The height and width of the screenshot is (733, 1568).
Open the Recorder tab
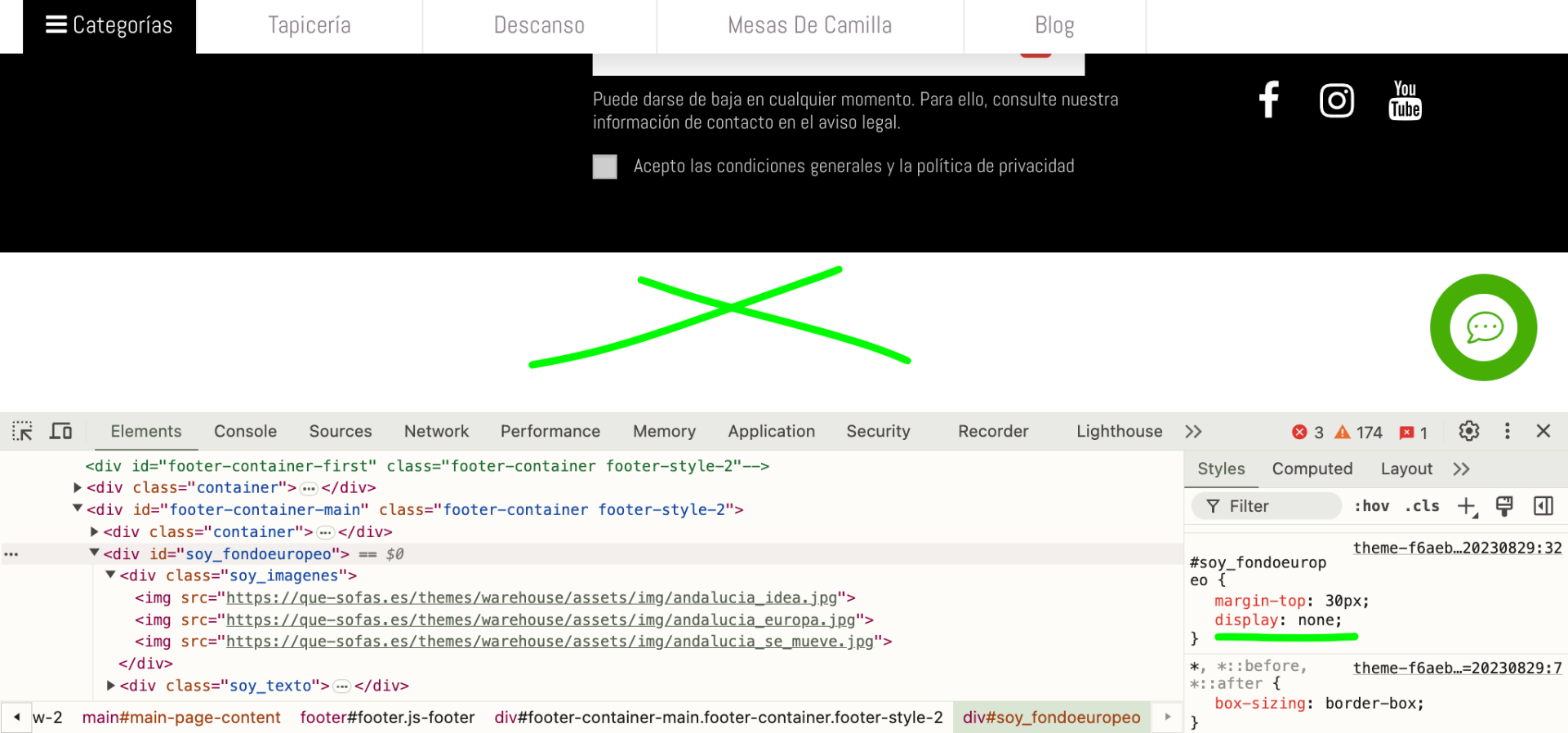[993, 431]
